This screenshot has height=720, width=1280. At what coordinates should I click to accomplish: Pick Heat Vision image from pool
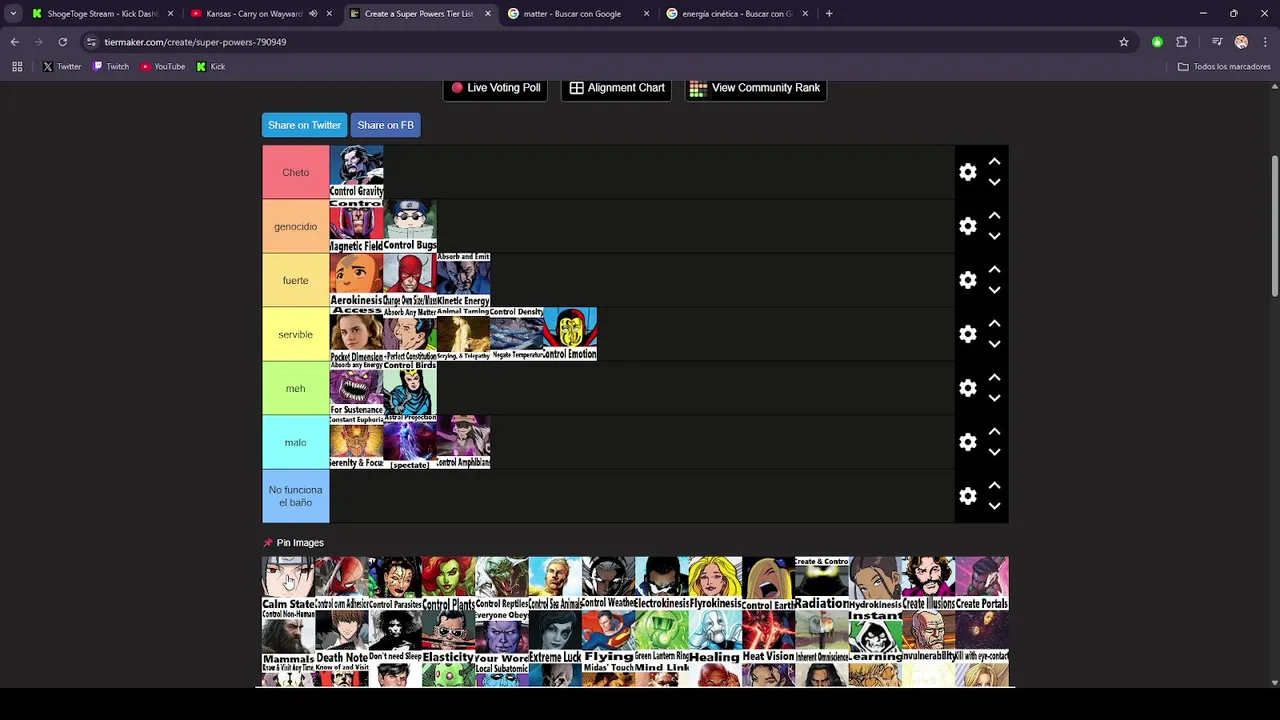tap(768, 638)
